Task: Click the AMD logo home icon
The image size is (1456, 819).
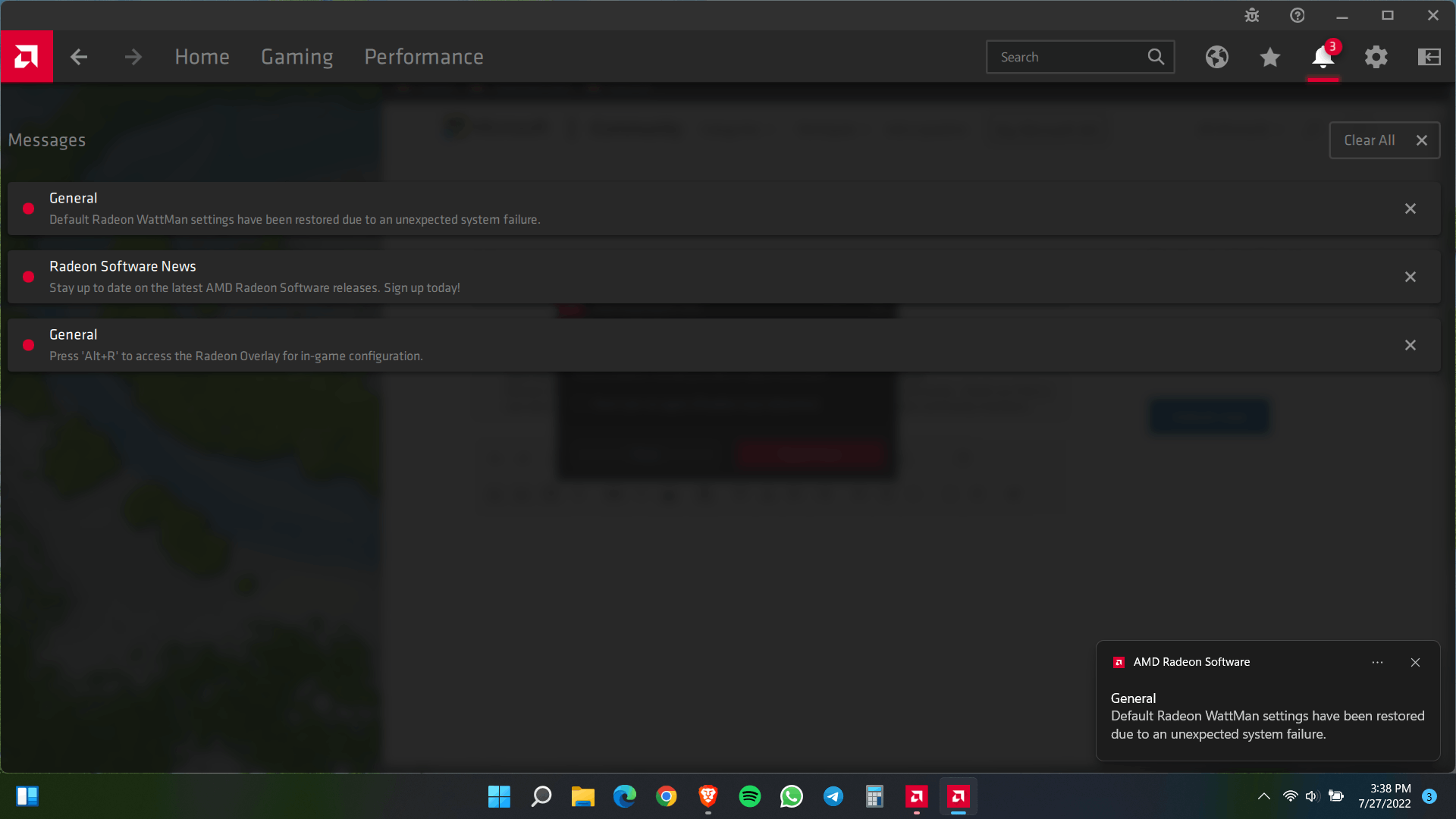Action: 27,57
